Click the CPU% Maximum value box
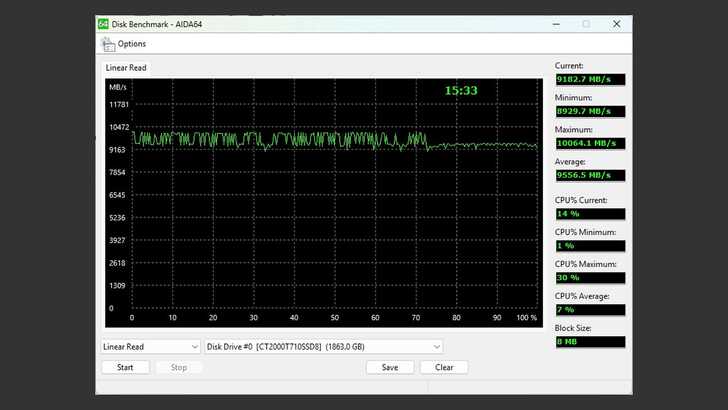728x410 pixels. (x=590, y=278)
